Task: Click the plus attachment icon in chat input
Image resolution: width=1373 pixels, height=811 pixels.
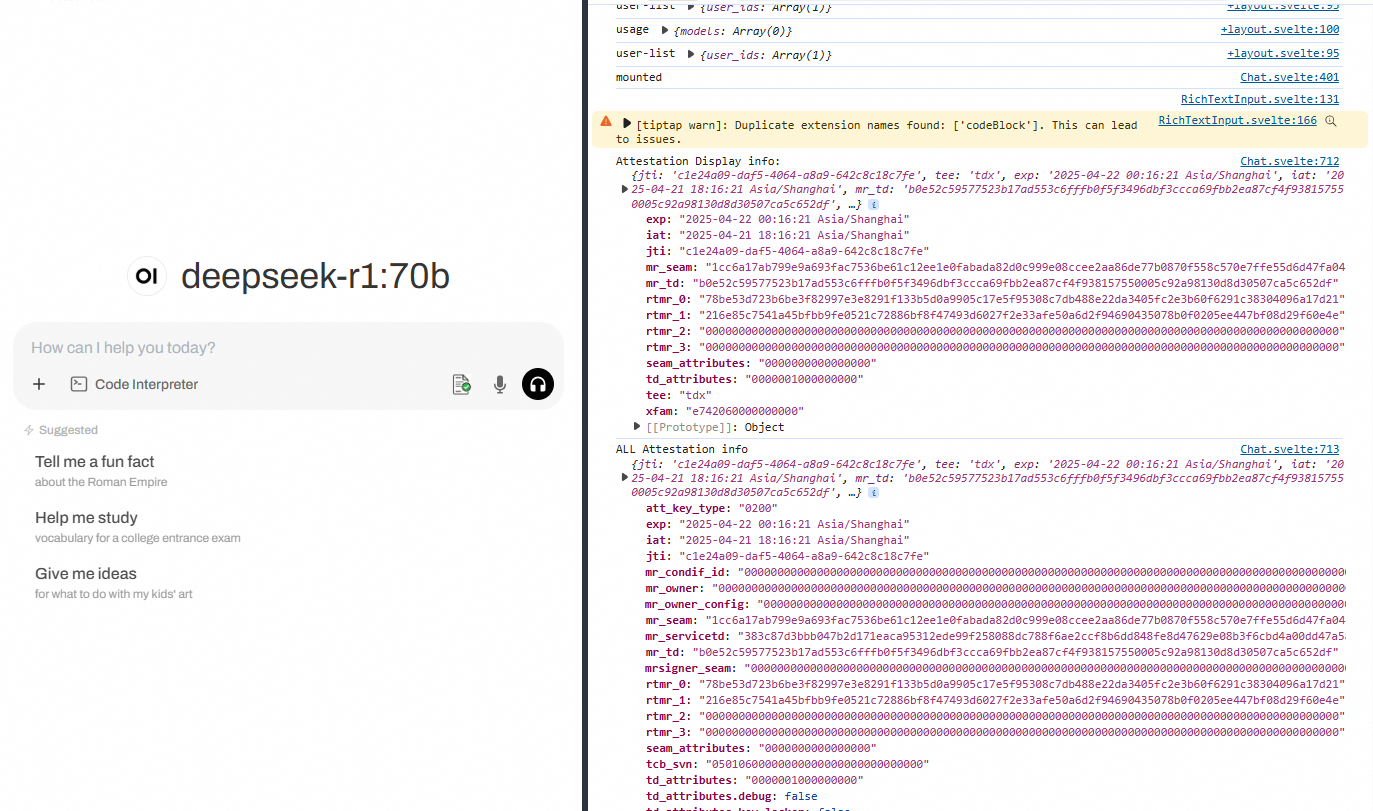Action: 39,384
